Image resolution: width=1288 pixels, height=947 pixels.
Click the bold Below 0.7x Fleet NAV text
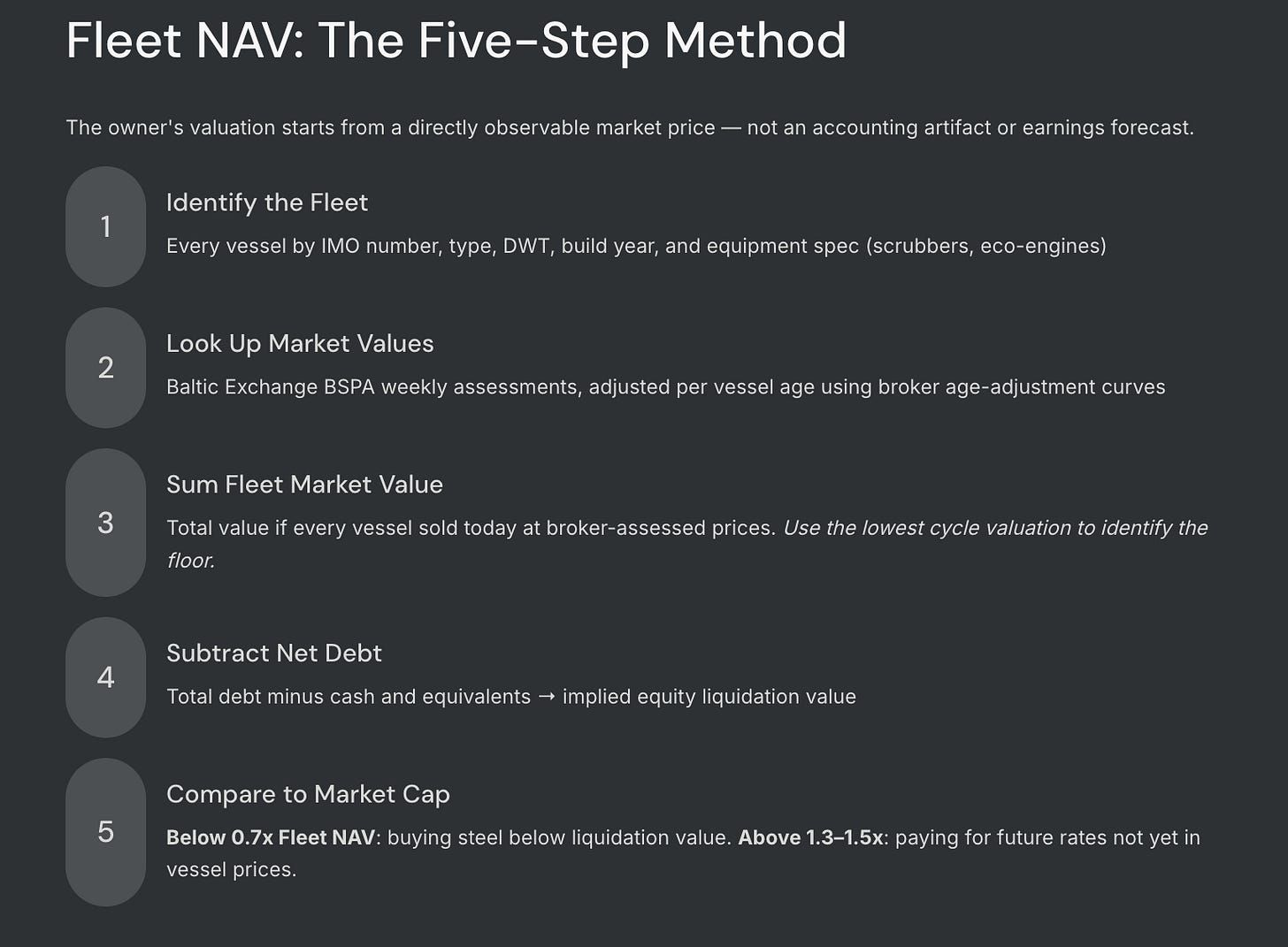click(271, 837)
